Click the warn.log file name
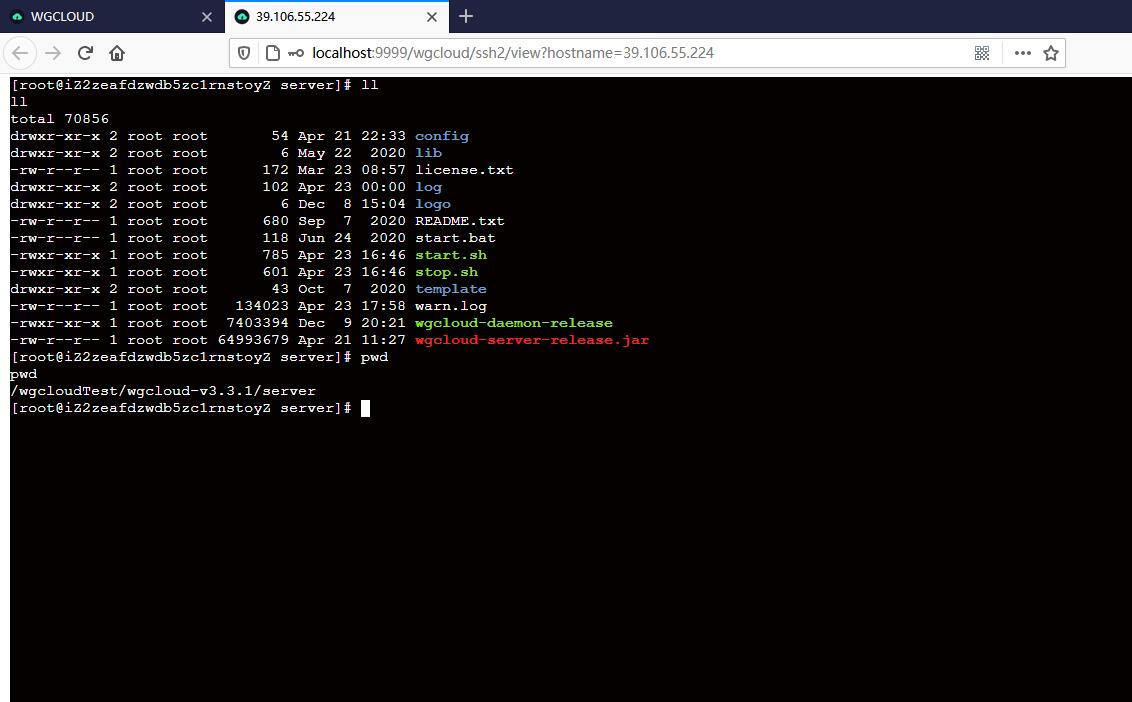Image resolution: width=1132 pixels, height=702 pixels. click(x=450, y=306)
